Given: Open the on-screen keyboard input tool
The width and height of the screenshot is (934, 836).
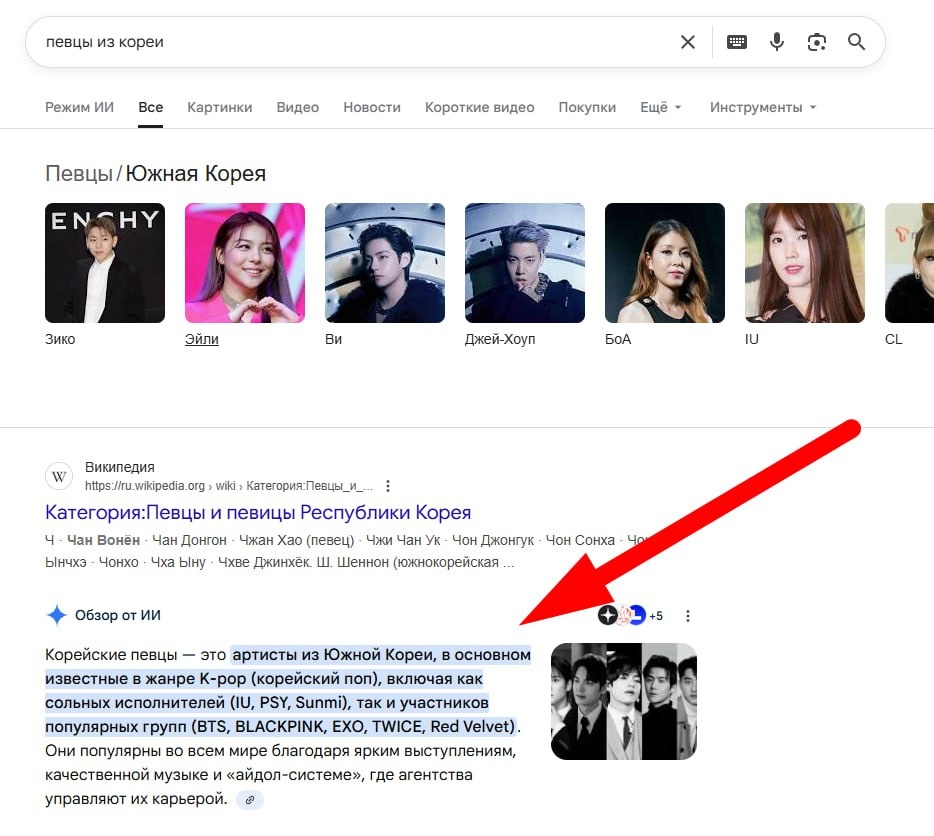Looking at the screenshot, I should coord(737,42).
